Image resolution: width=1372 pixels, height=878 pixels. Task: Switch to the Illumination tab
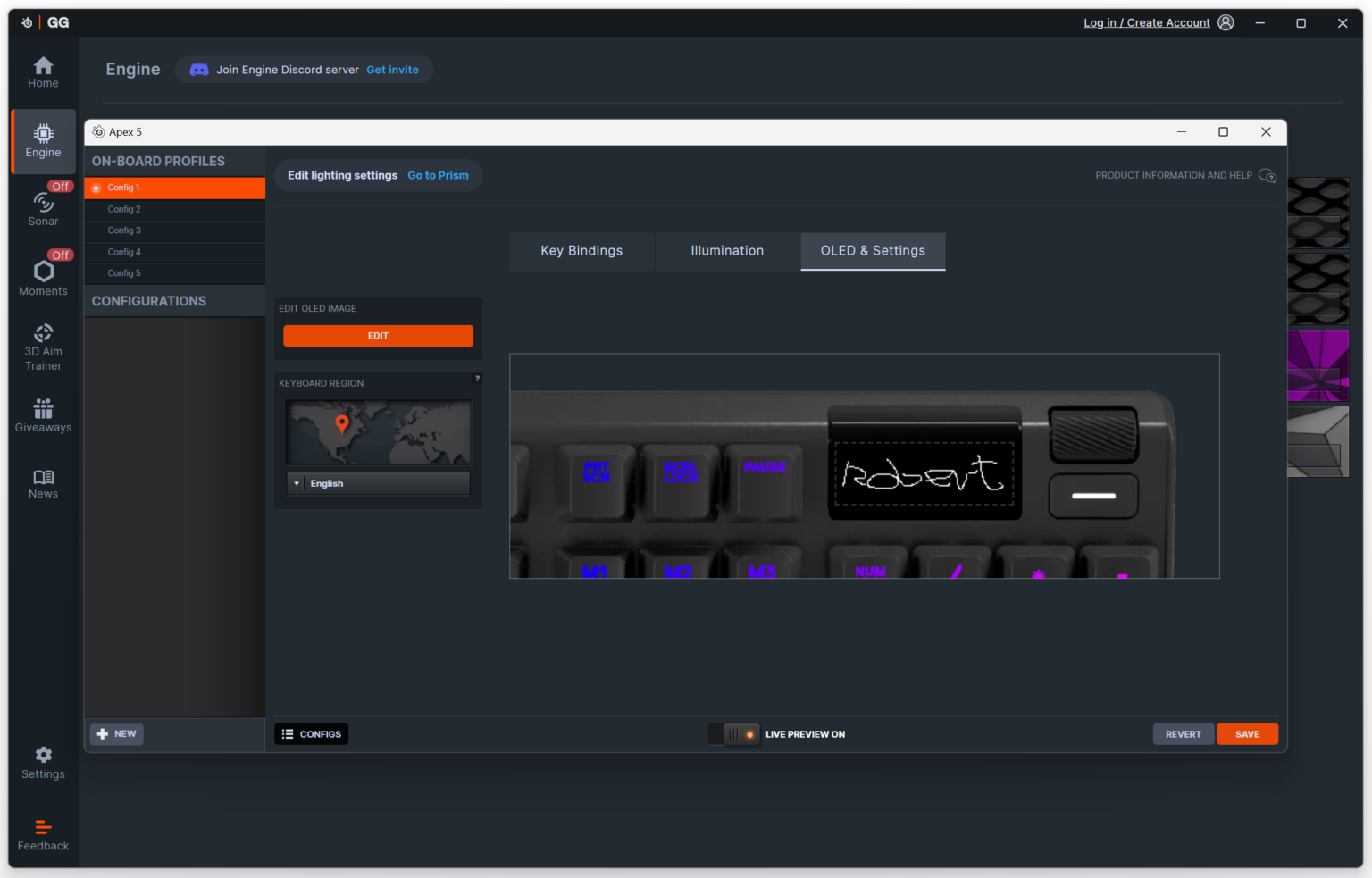coord(726,251)
